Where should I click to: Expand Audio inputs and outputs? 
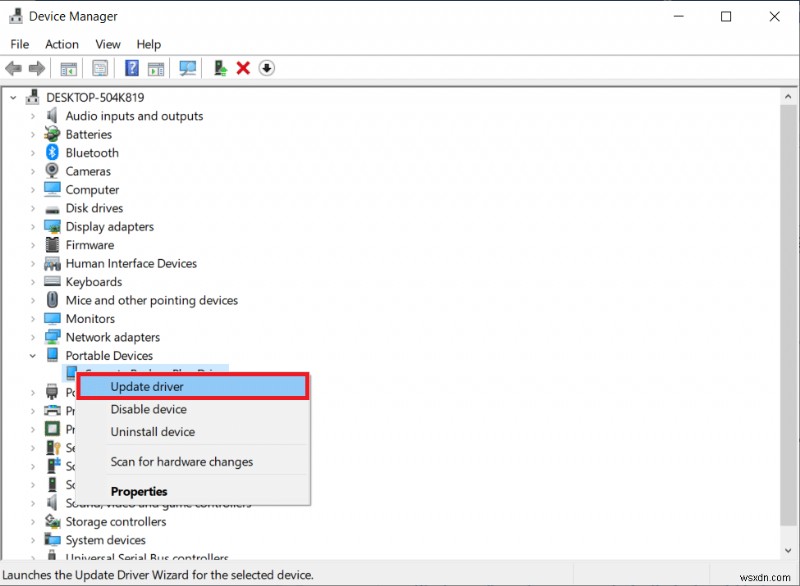[33, 116]
